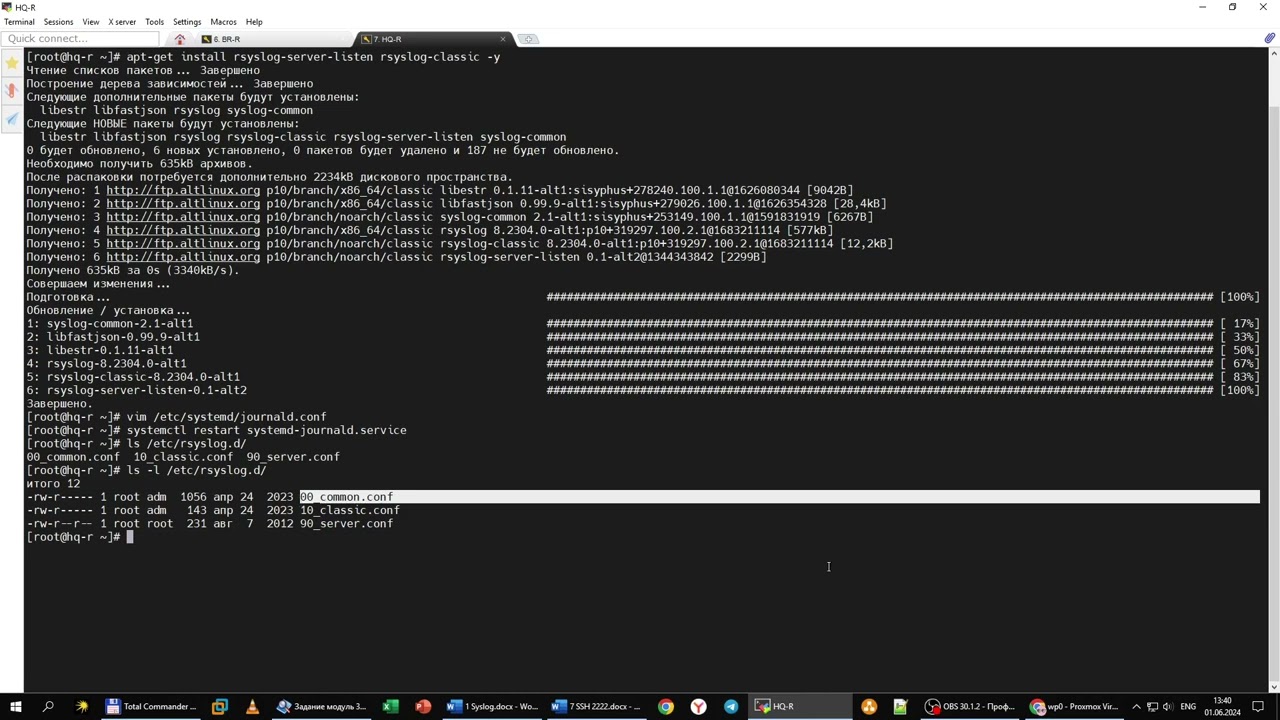The width and height of the screenshot is (1280, 720).
Task: Open Telegram from taskbar
Action: tap(731, 706)
